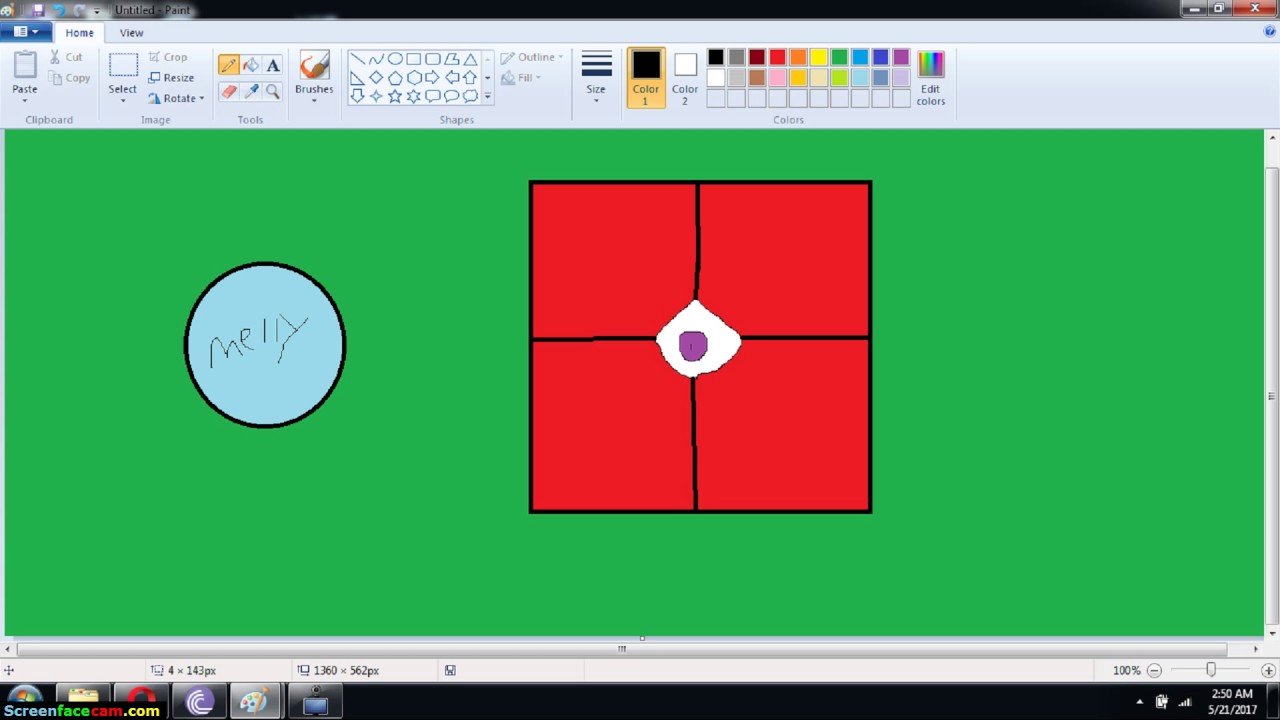Click the horizontal canvas scrollbar
1280x720 pixels.
(x=622, y=649)
